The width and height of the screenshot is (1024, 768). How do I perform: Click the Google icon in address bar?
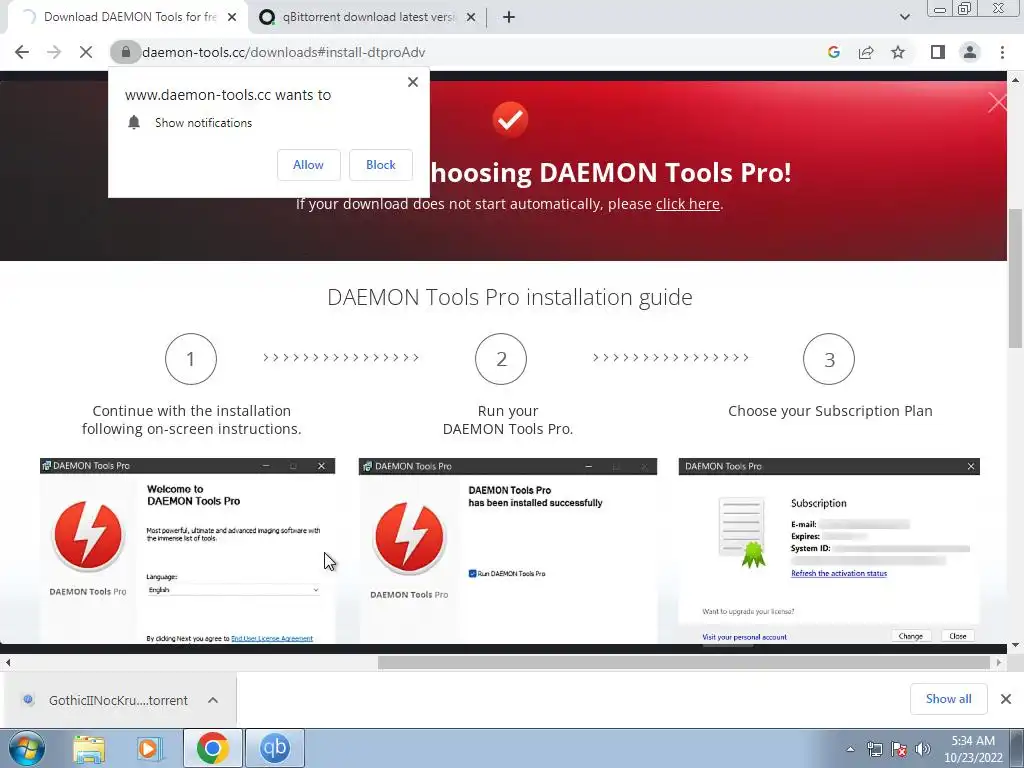pyautogui.click(x=833, y=52)
